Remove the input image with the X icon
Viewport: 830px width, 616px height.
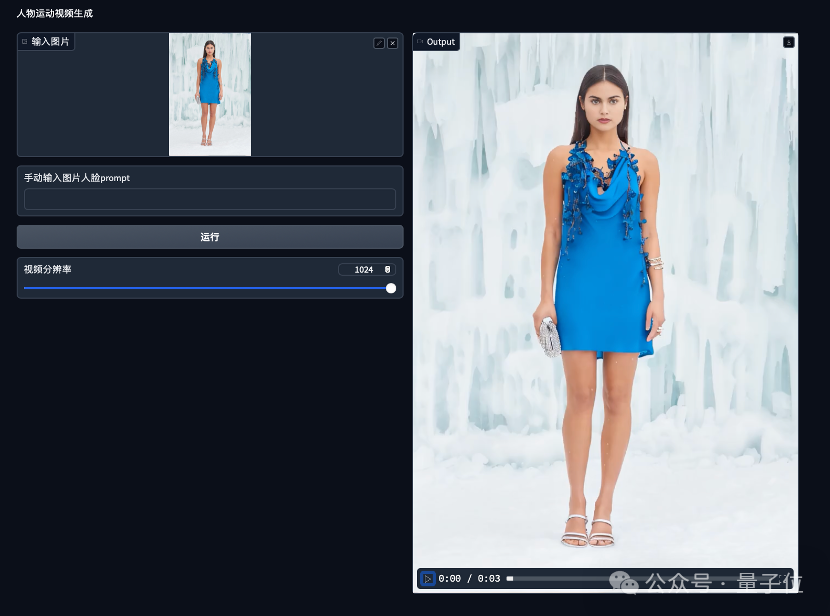[x=392, y=43]
